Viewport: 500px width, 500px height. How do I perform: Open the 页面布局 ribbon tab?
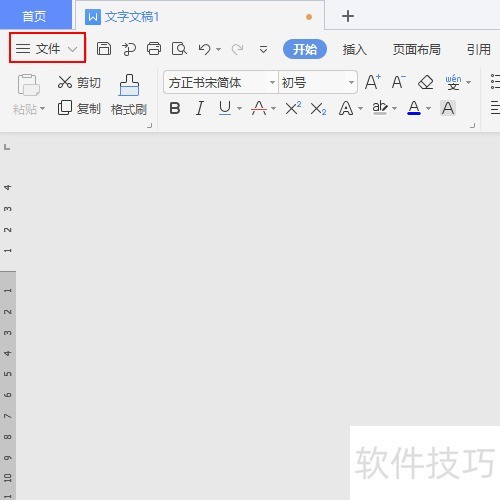[416, 49]
